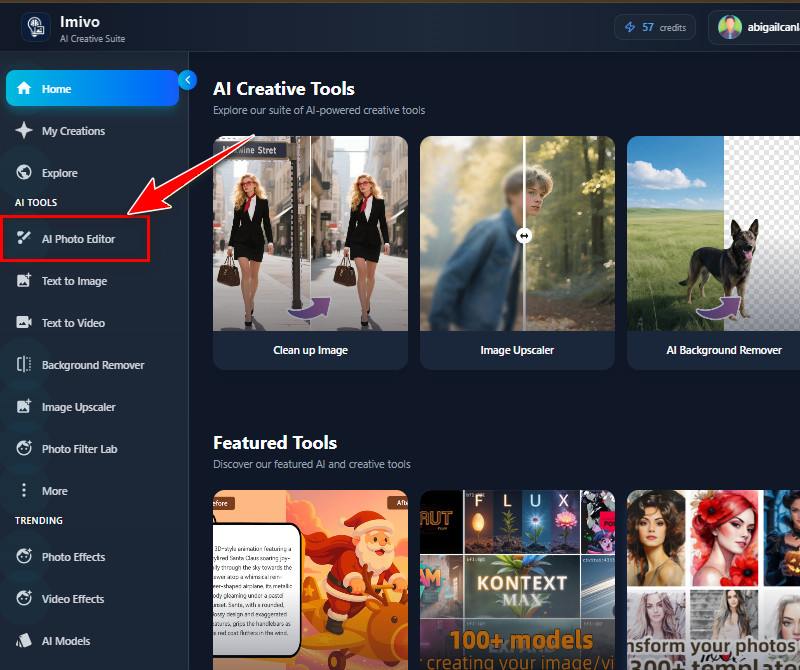Click the Clean up Image label
The image size is (800, 670).
(310, 350)
